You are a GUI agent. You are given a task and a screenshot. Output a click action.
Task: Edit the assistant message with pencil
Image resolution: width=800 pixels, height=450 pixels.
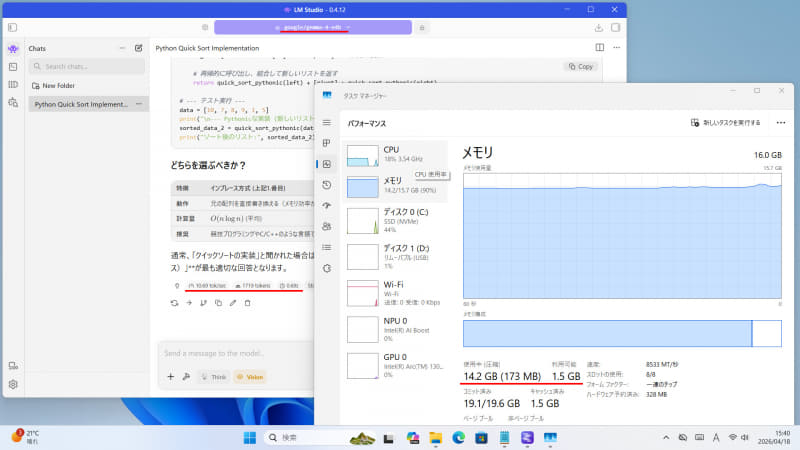(233, 303)
